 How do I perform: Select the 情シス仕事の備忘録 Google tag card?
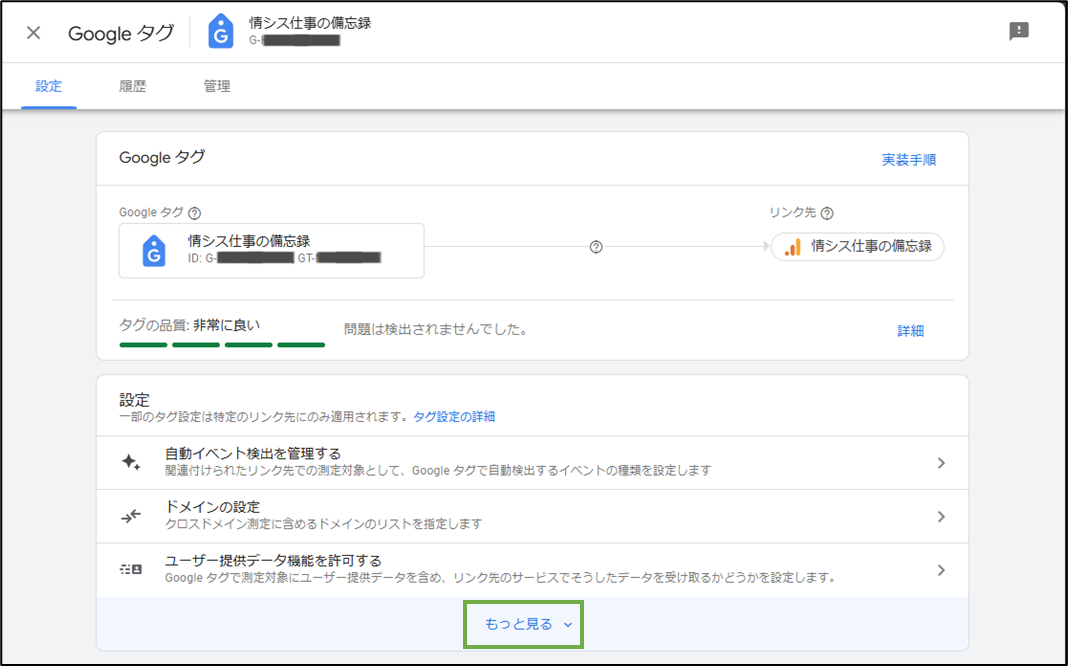click(x=271, y=251)
